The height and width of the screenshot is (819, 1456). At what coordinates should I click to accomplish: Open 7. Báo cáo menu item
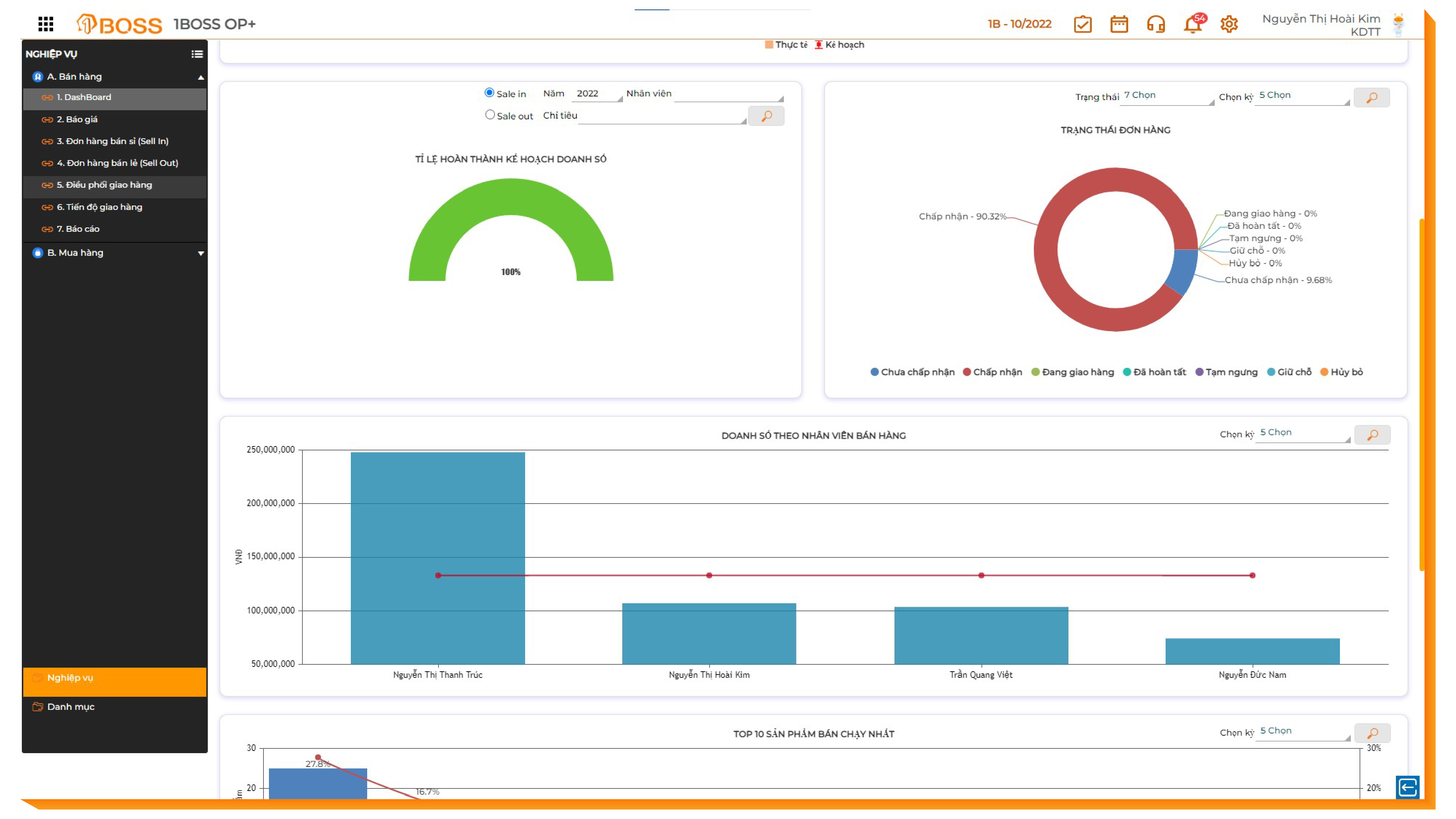(78, 229)
